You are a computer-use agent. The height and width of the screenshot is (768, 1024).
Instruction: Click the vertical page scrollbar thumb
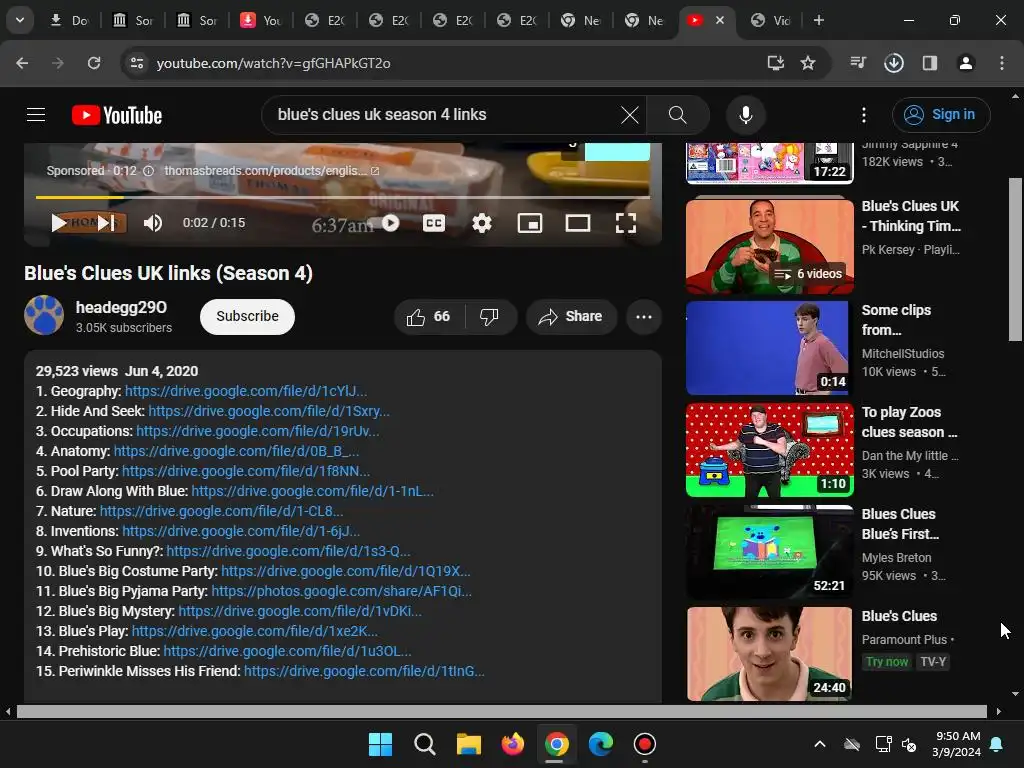1015,259
